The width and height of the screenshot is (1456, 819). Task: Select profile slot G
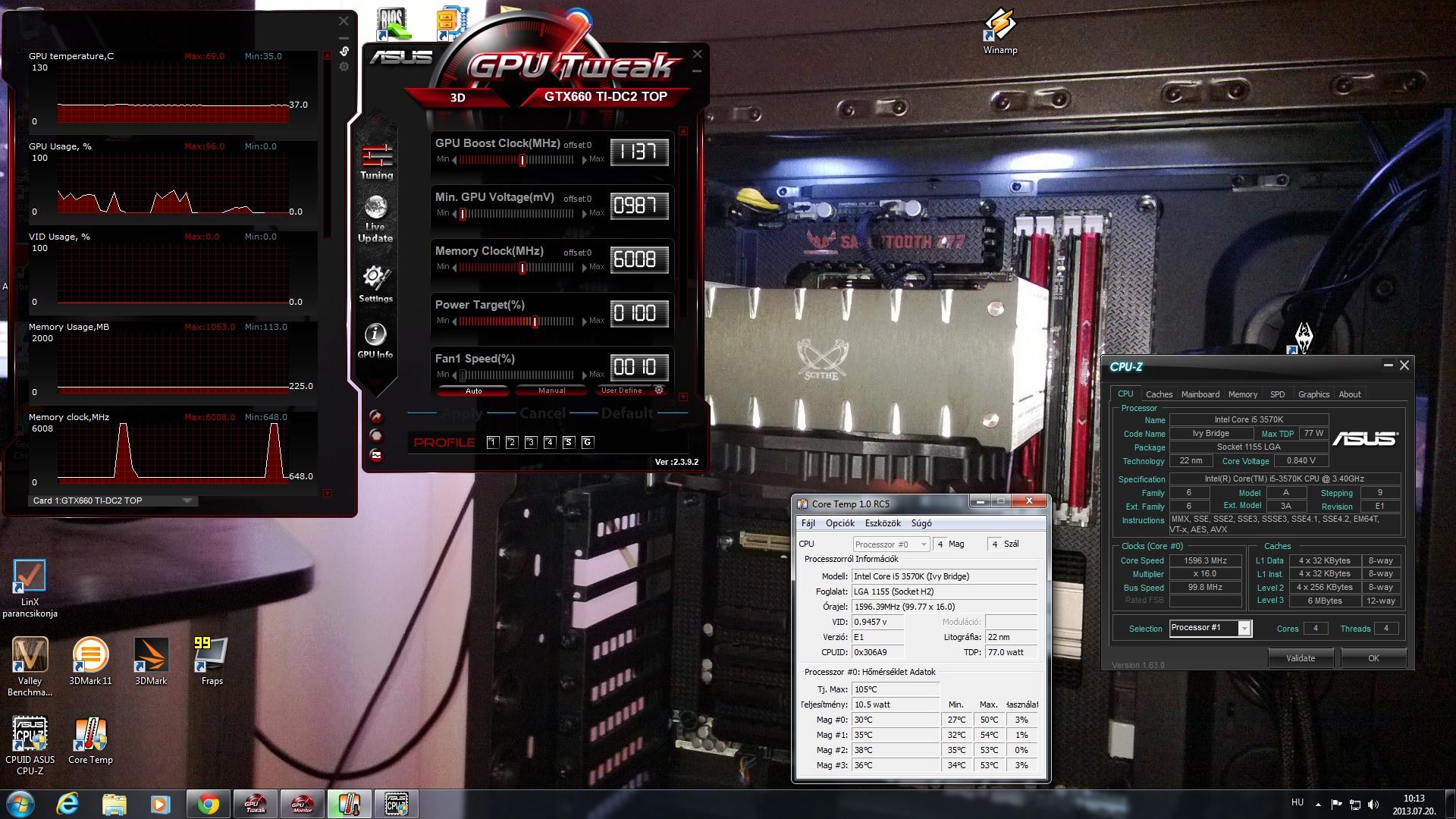587,442
